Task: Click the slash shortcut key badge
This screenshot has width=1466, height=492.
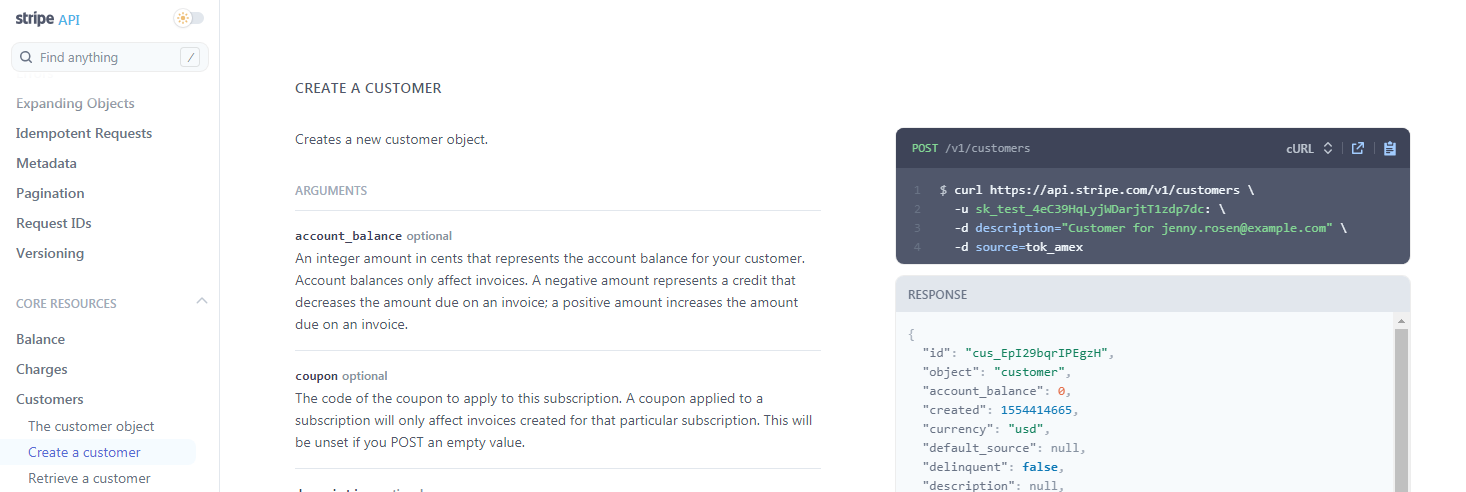Action: 190,58
